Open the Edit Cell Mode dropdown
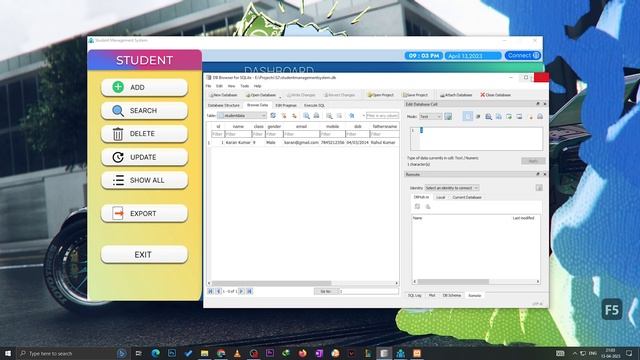 coord(431,117)
